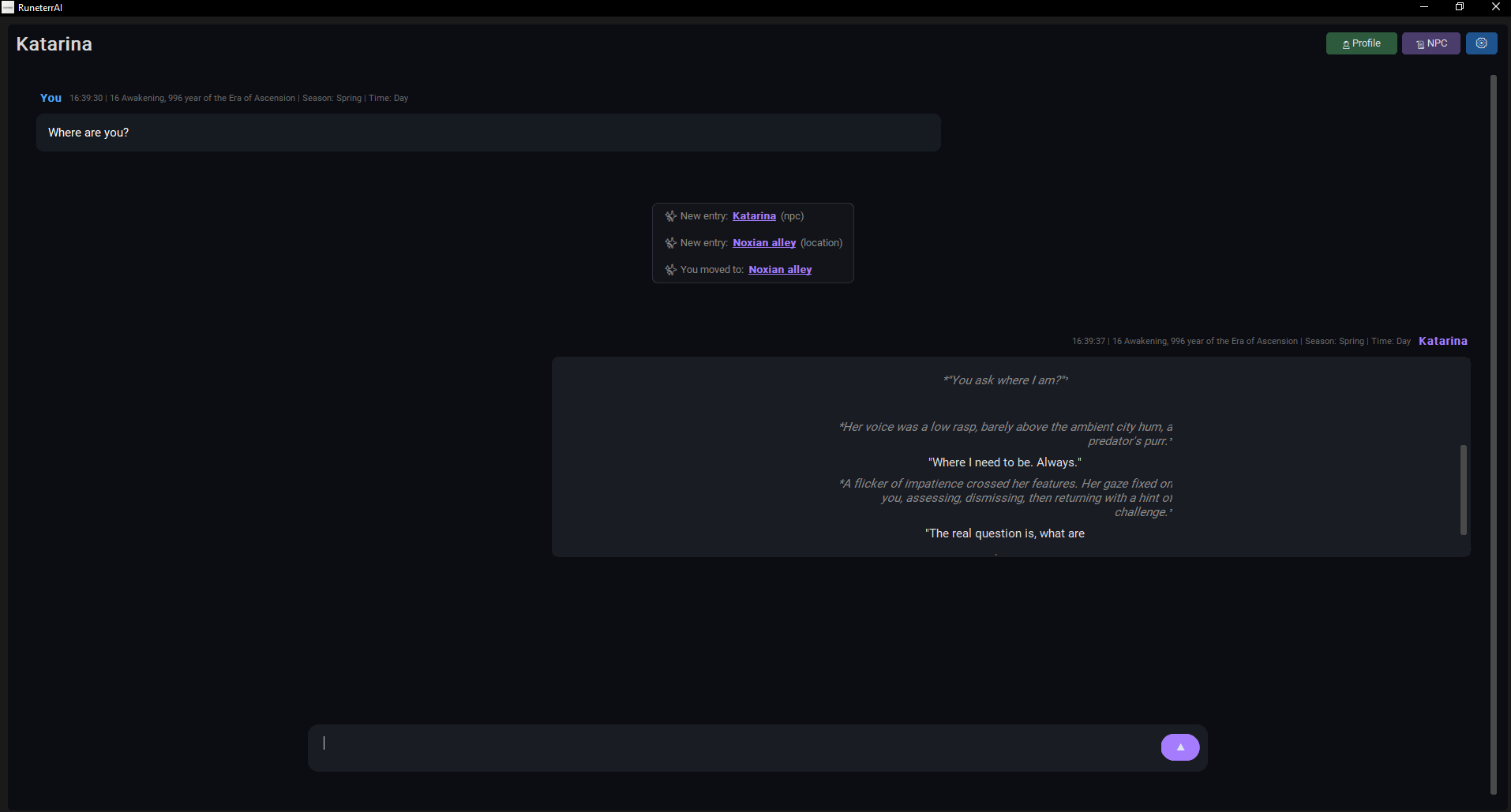Click the purple Katarina sender name
1511x812 pixels.
pyautogui.click(x=1442, y=341)
